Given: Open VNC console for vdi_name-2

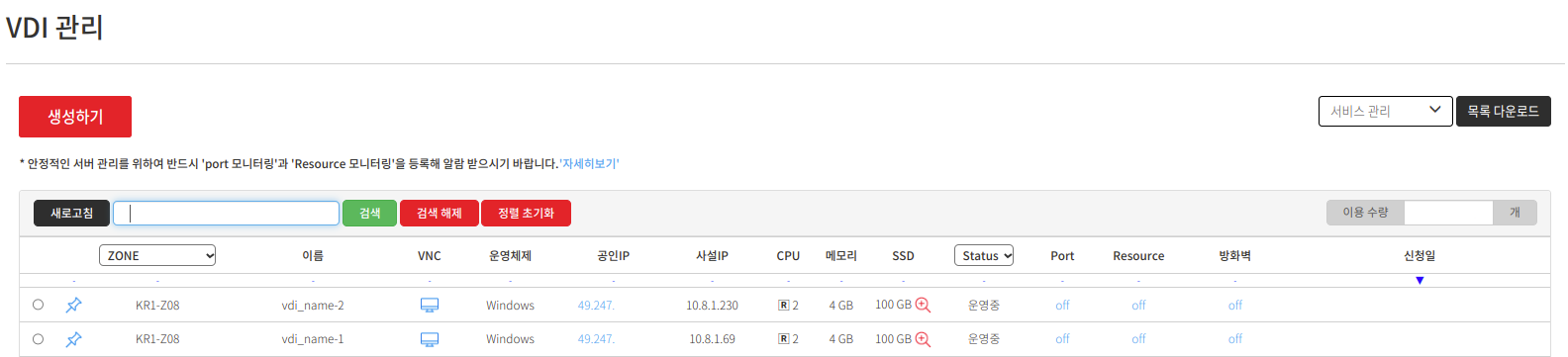Looking at the screenshot, I should point(430,306).
